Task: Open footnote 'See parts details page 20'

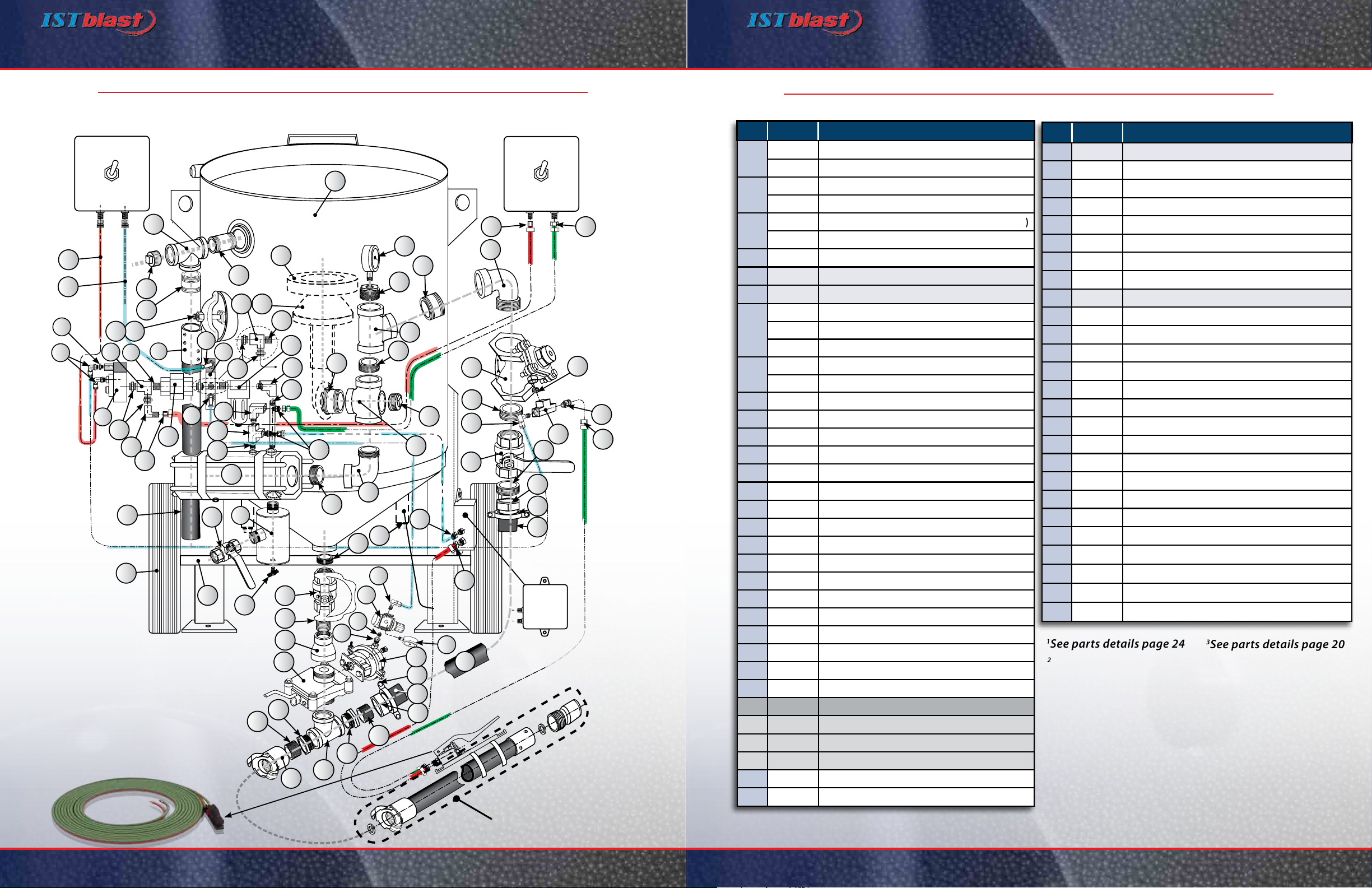Action: click(1276, 644)
